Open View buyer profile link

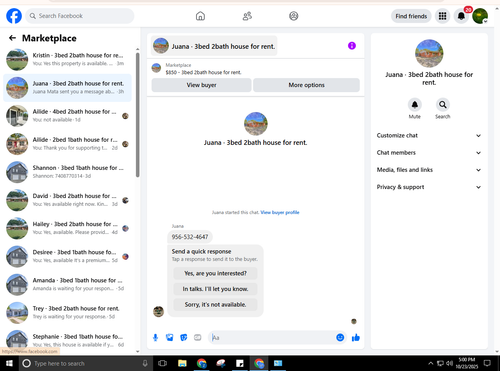click(x=280, y=212)
